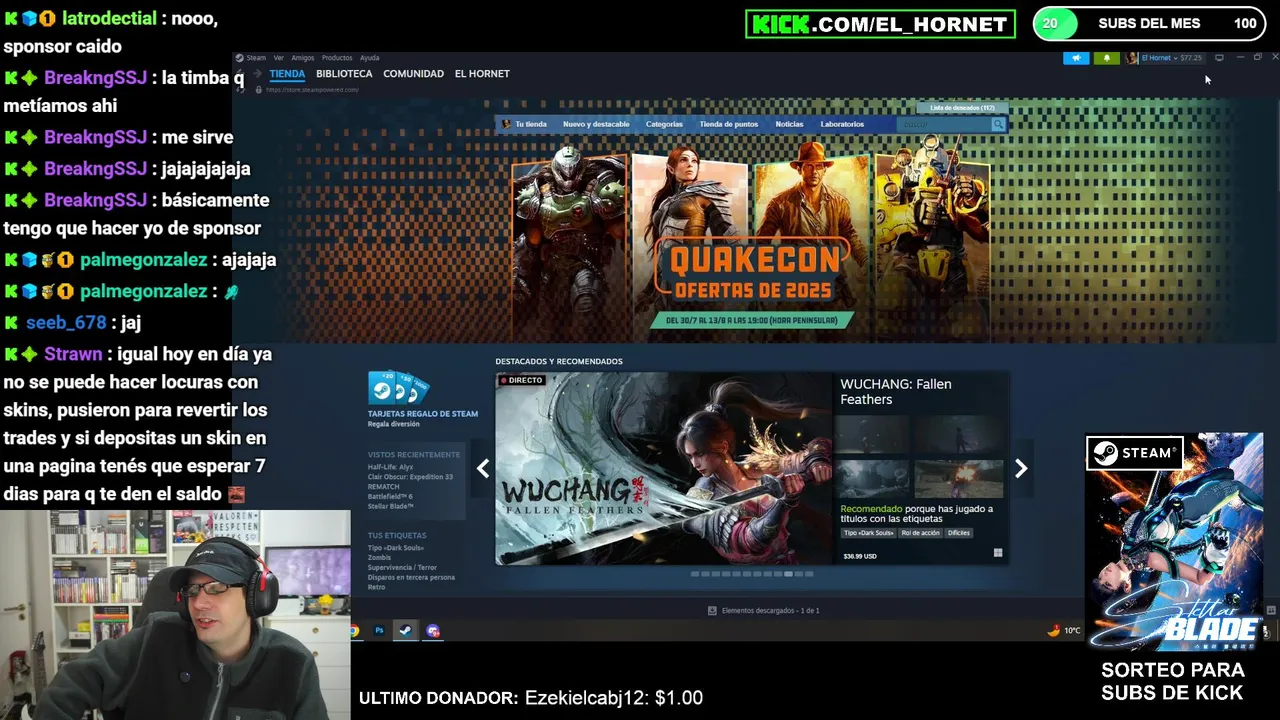Viewport: 1280px width, 720px height.
Task: Select the highlighted carousel pagination dot
Action: coord(789,574)
